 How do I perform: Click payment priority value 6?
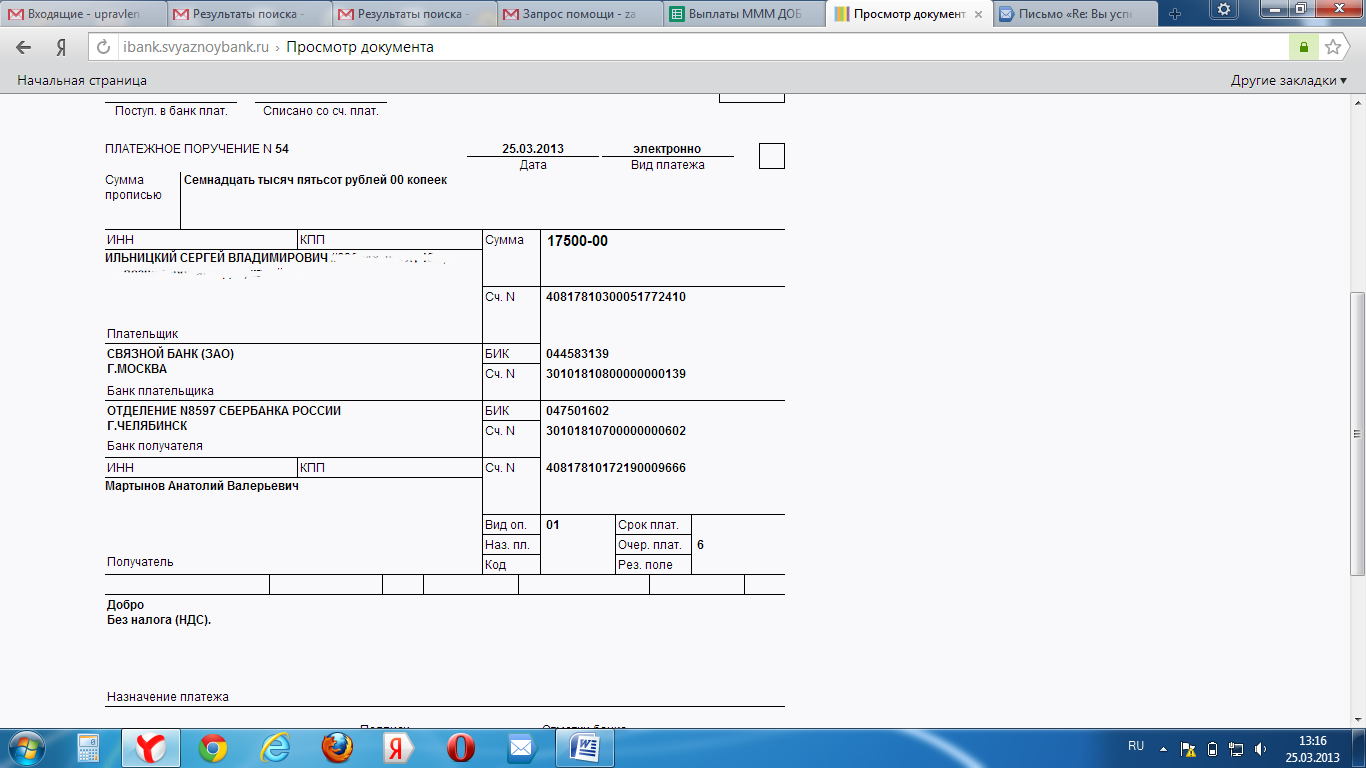point(700,545)
